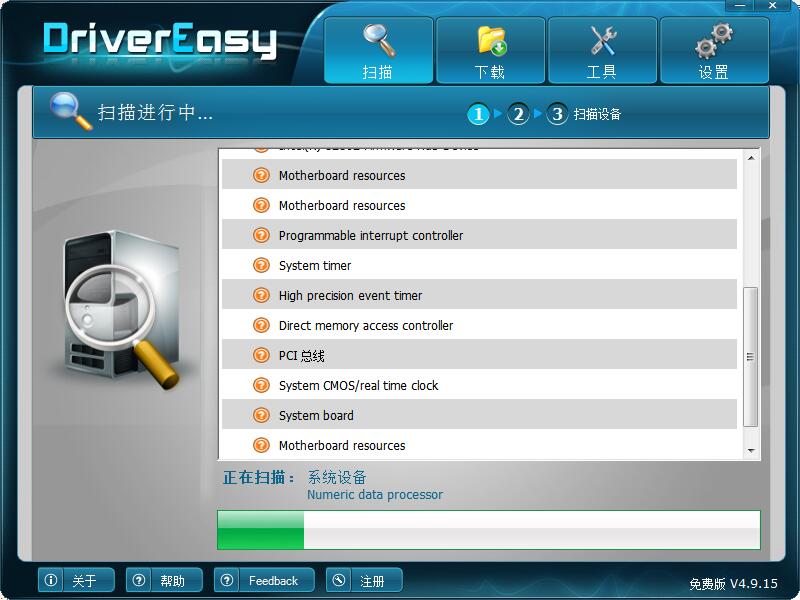The width and height of the screenshot is (800, 600).
Task: Select Programmable interrupt controller row
Action: point(479,235)
